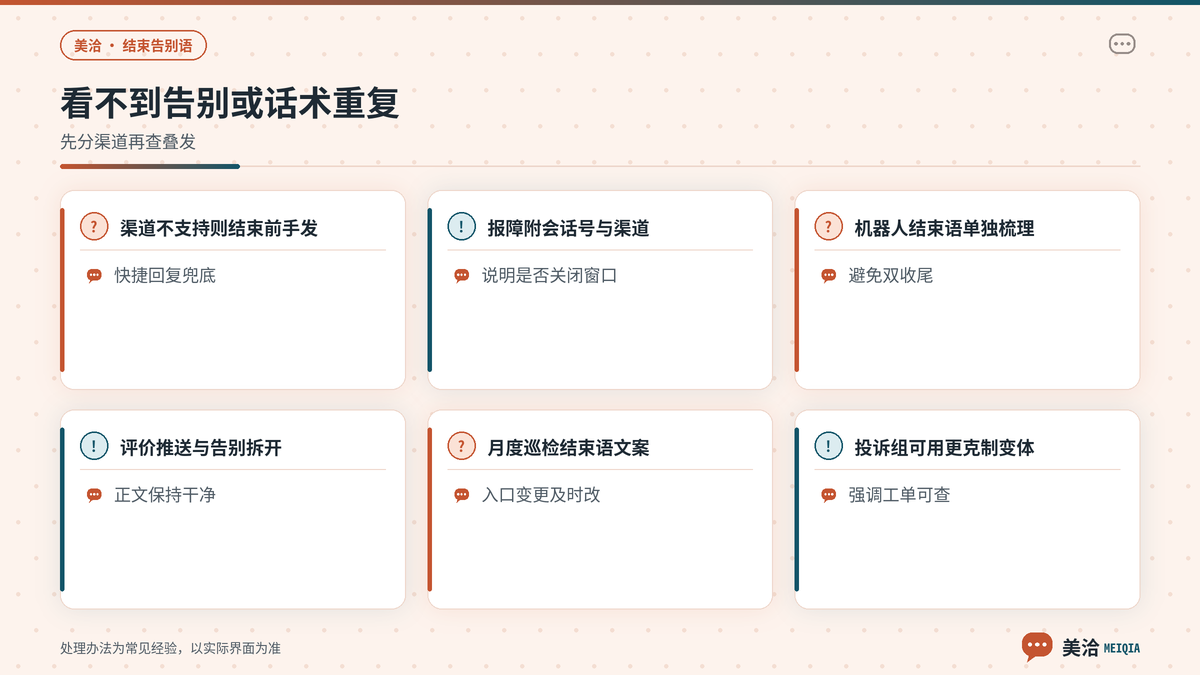Click the chat bubble icon at top right
Image resolution: width=1200 pixels, height=675 pixels.
coord(1122,44)
